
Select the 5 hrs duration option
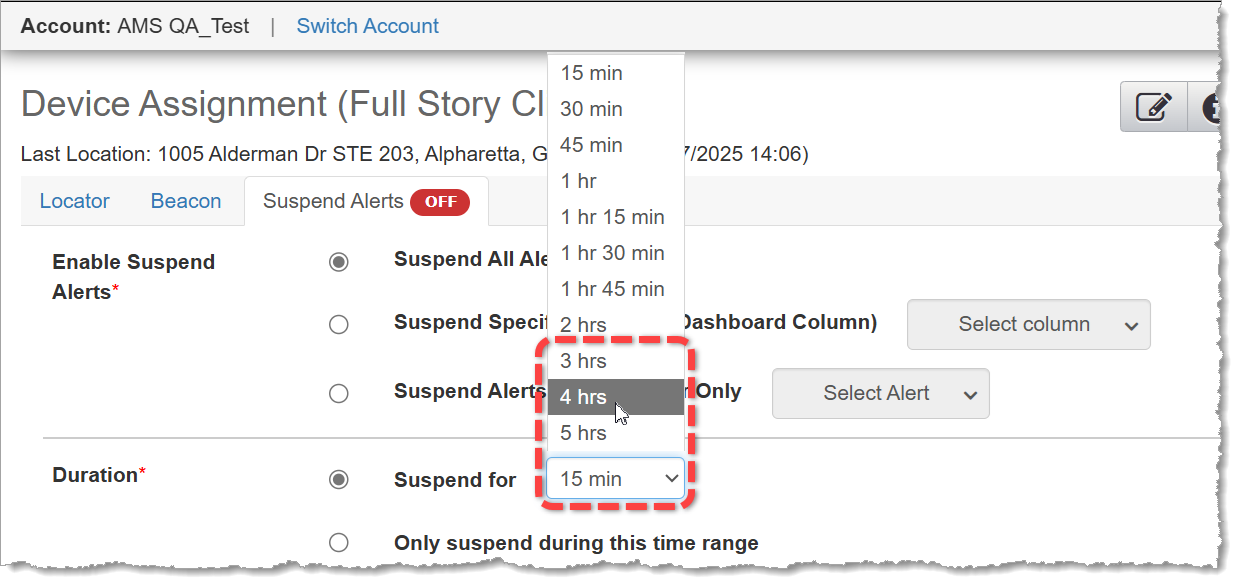click(x=615, y=433)
